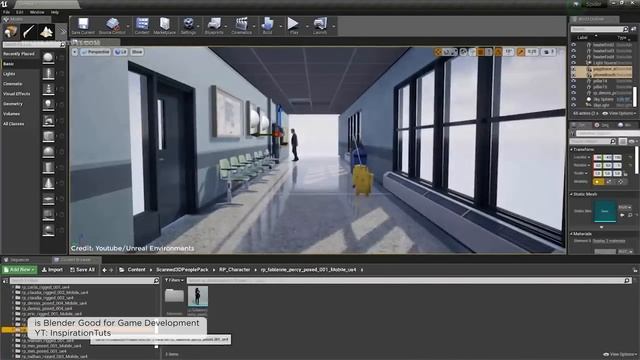Click RP_Character in breadcrumb path
The height and width of the screenshot is (360, 640).
[234, 270]
